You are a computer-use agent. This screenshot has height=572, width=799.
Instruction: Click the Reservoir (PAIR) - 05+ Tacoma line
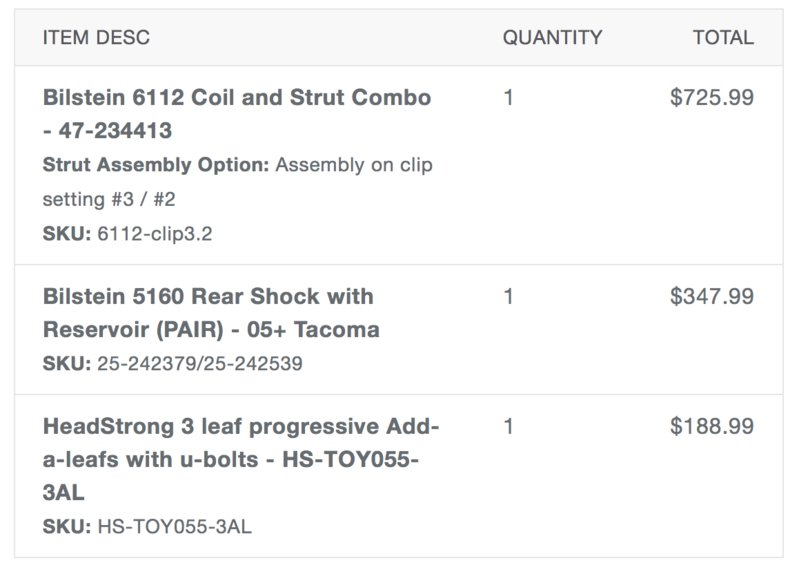click(x=211, y=330)
